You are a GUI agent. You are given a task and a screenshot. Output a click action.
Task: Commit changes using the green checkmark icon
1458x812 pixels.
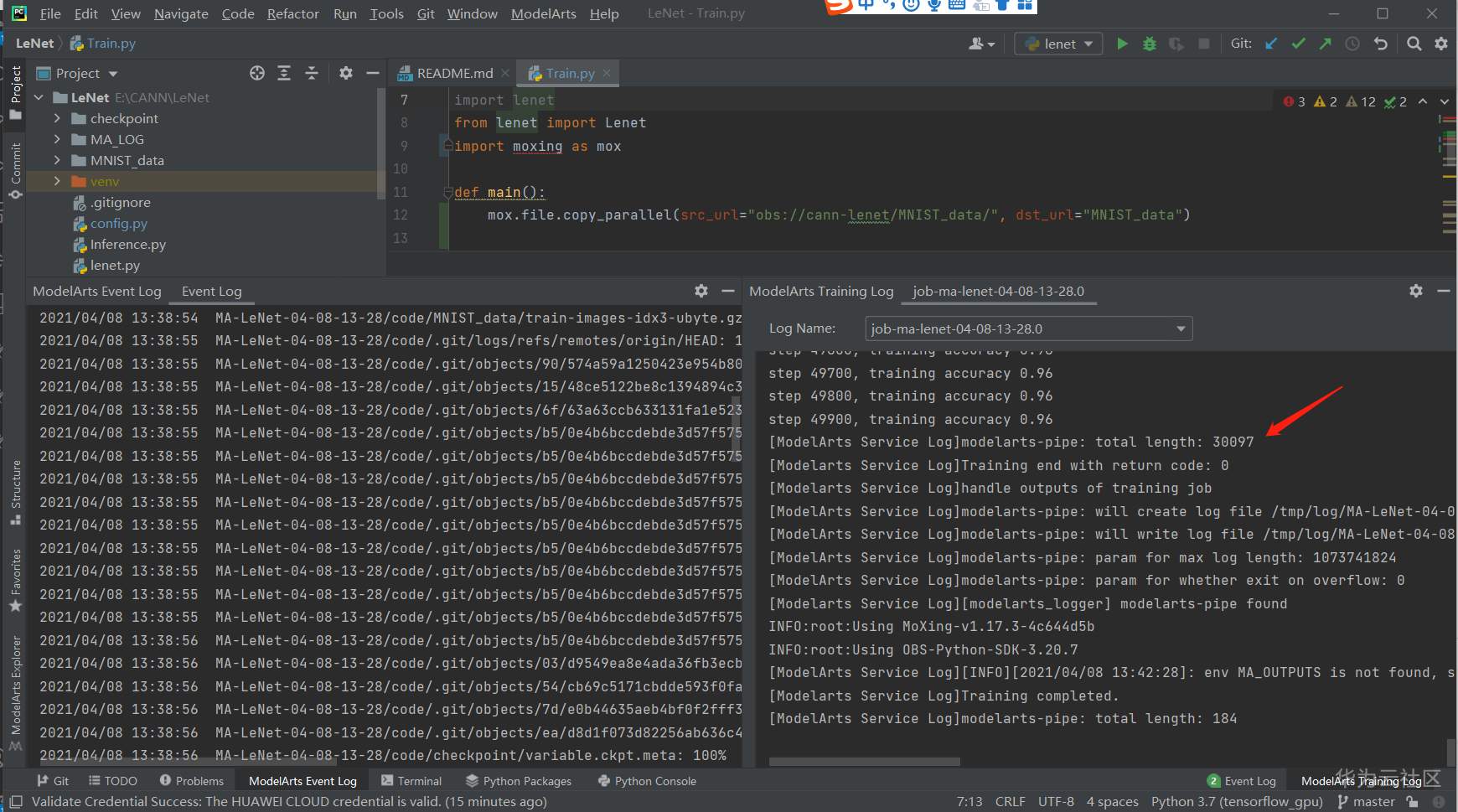[x=1298, y=44]
